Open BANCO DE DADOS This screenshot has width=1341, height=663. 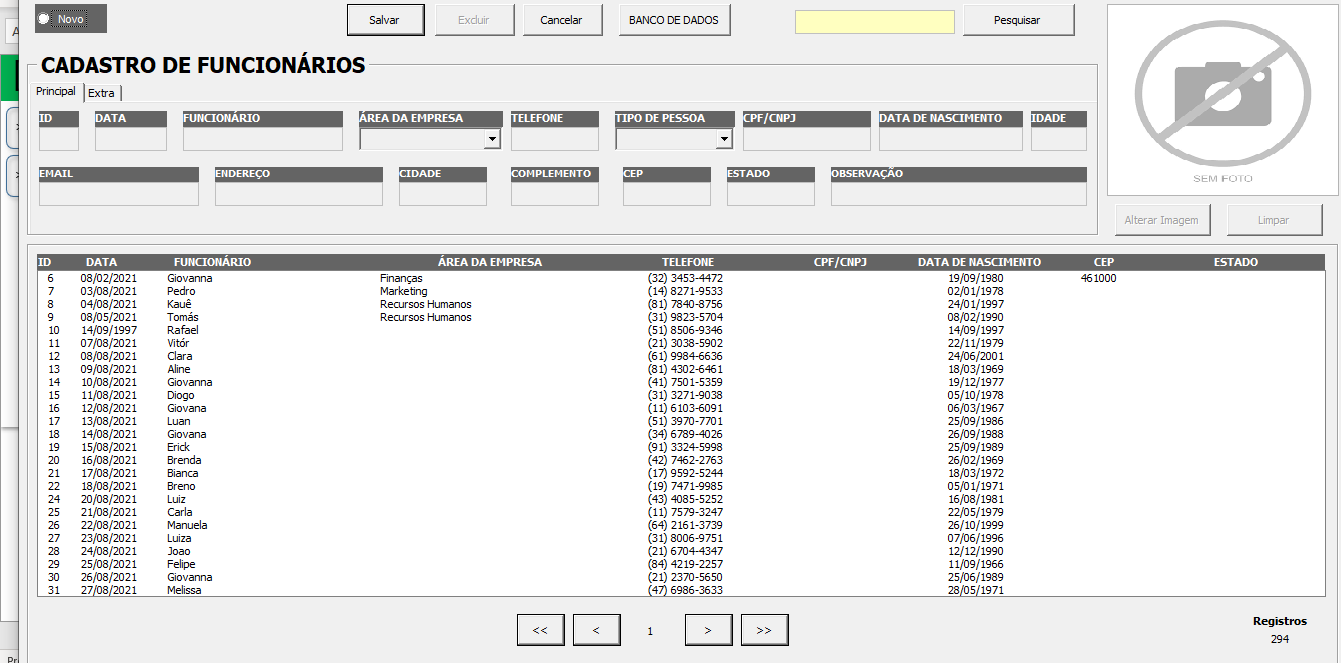pos(673,20)
